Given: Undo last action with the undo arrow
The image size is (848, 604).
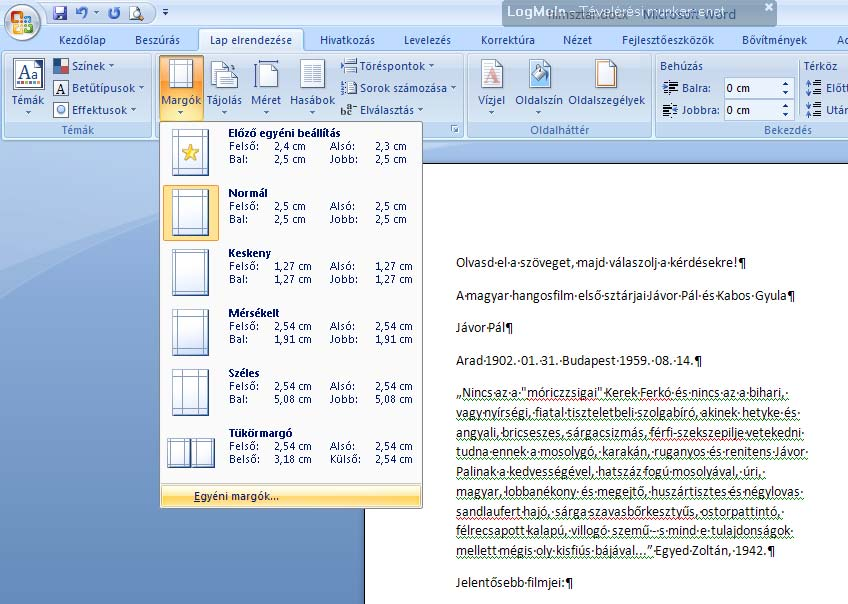Looking at the screenshot, I should [82, 12].
